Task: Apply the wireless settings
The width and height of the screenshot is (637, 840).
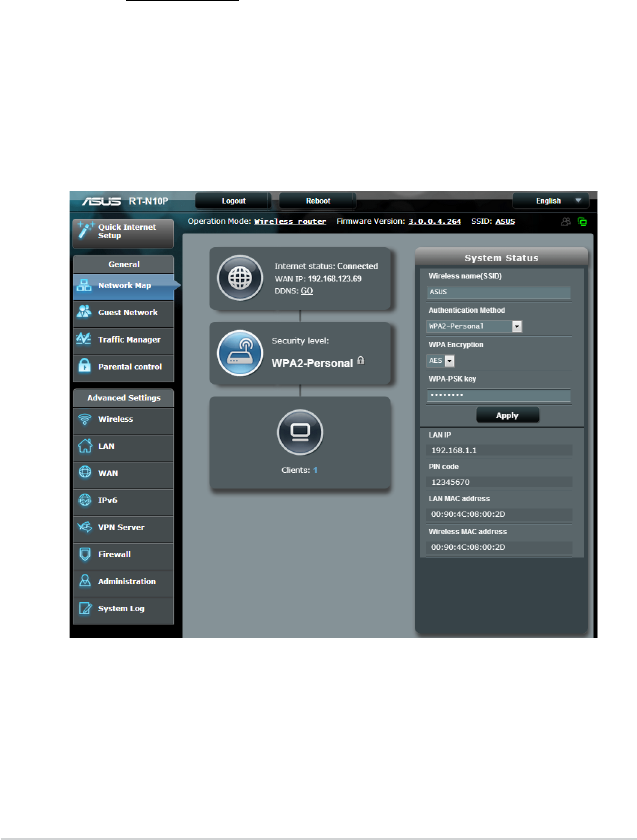Action: pyautogui.click(x=507, y=415)
